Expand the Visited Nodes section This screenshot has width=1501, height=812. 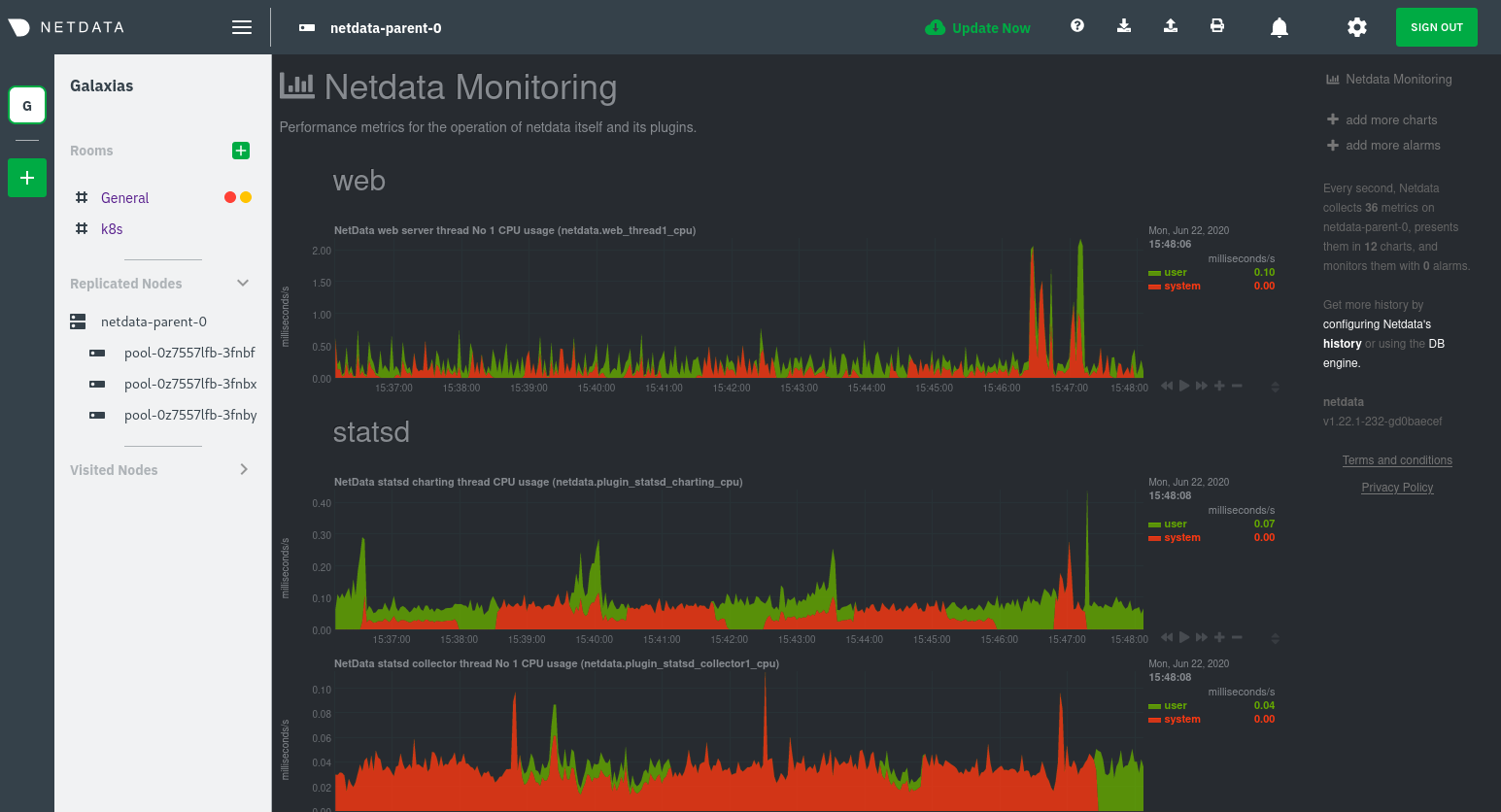[244, 469]
